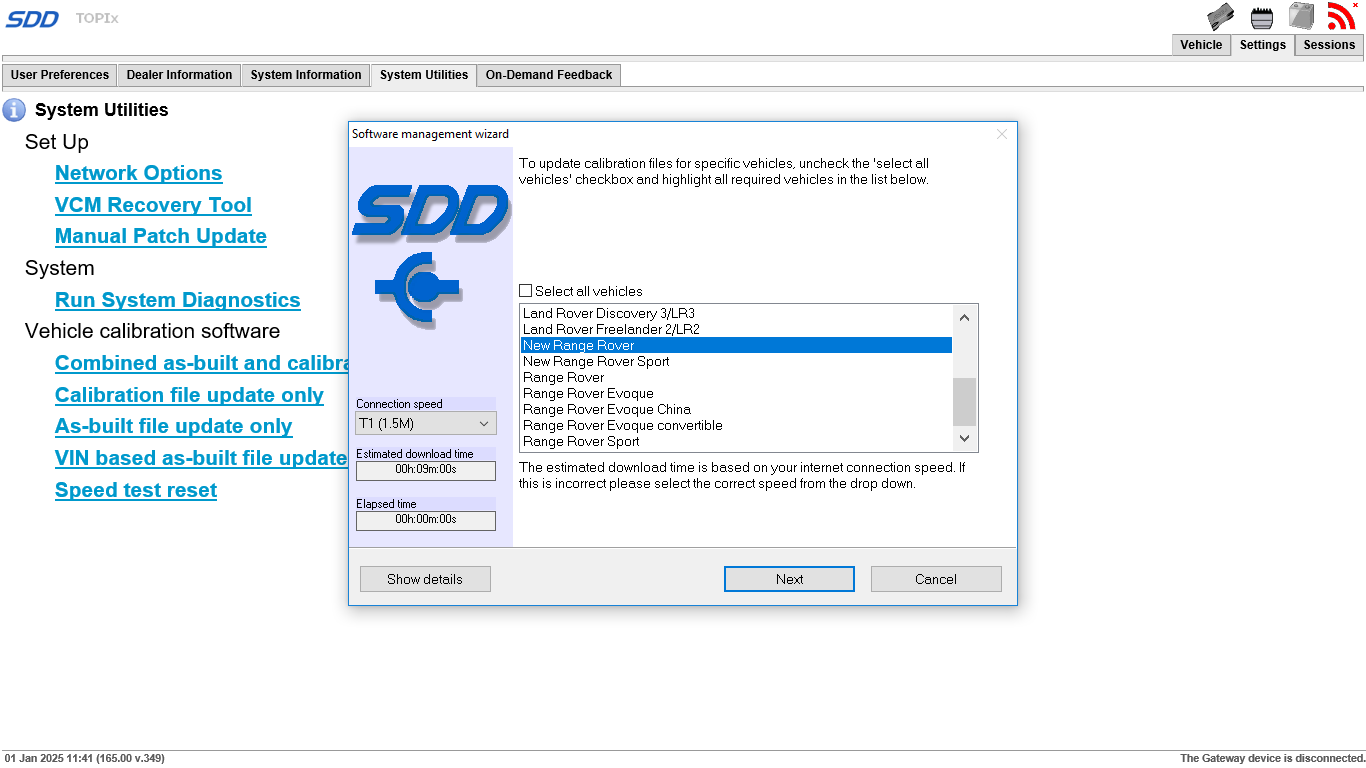Screen dimensions: 1366x768
Task: Open the TOPIx link in header
Action: tap(97, 18)
